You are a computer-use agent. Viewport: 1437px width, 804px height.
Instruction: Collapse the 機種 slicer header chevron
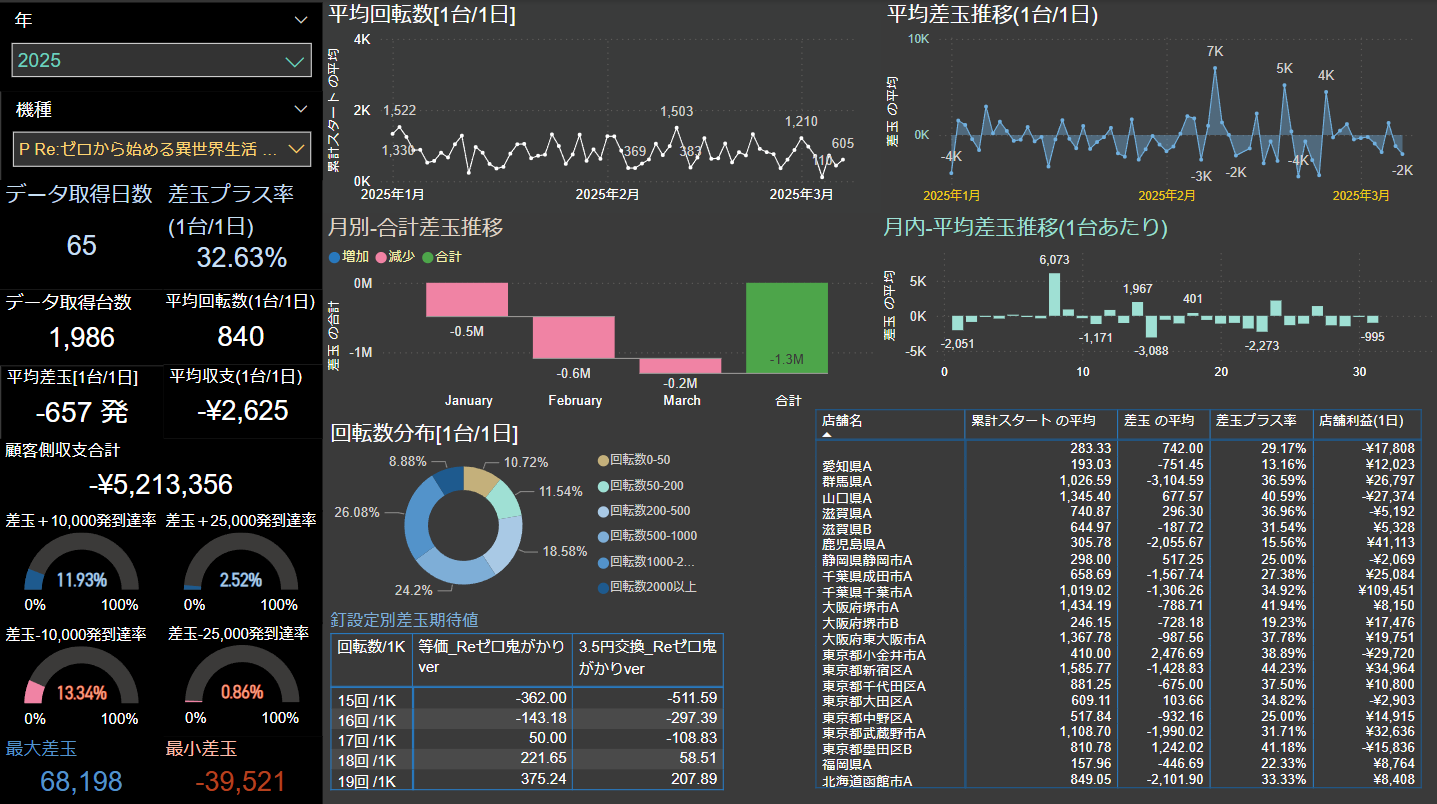301,109
